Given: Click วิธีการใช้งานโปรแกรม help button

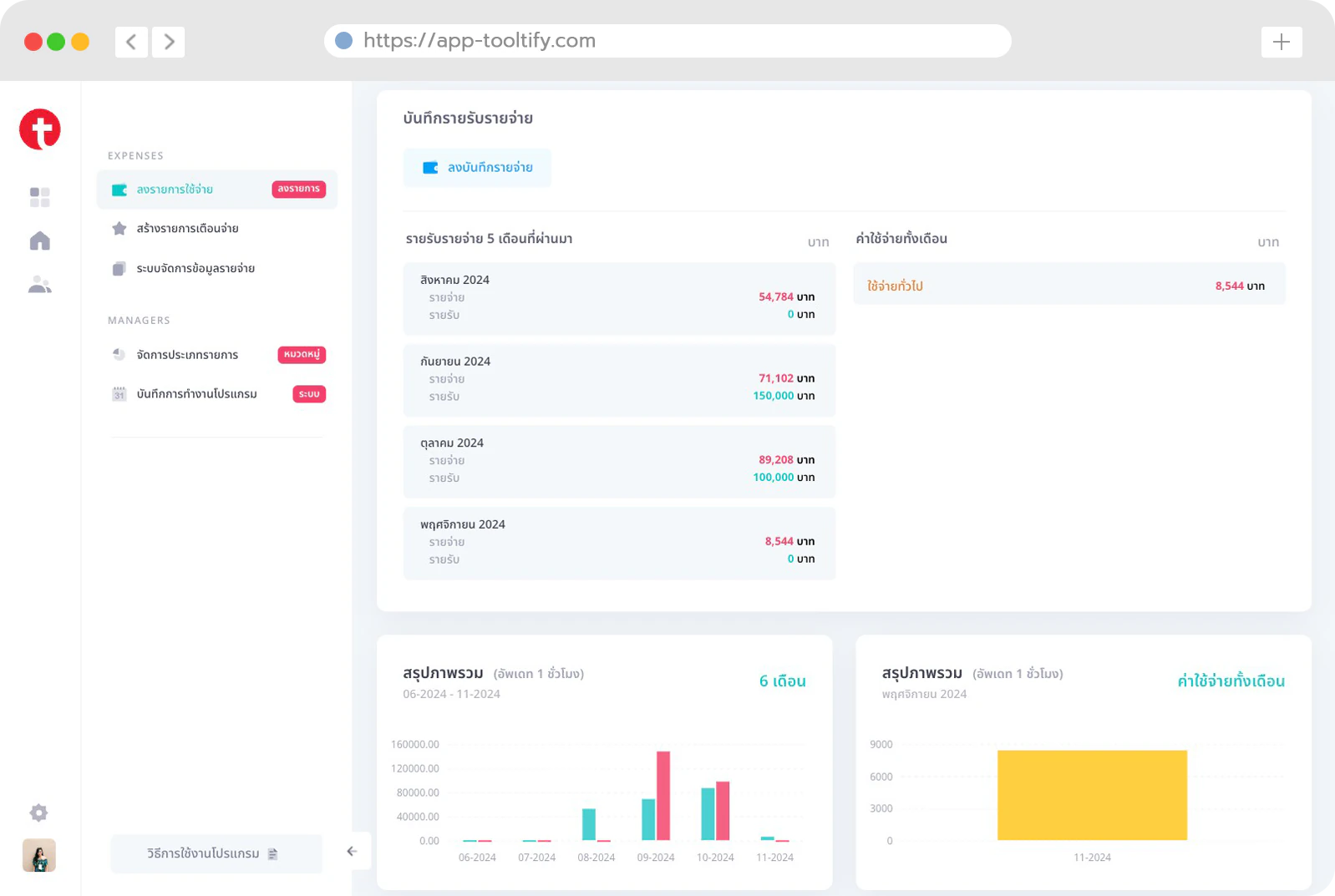Looking at the screenshot, I should [x=216, y=853].
